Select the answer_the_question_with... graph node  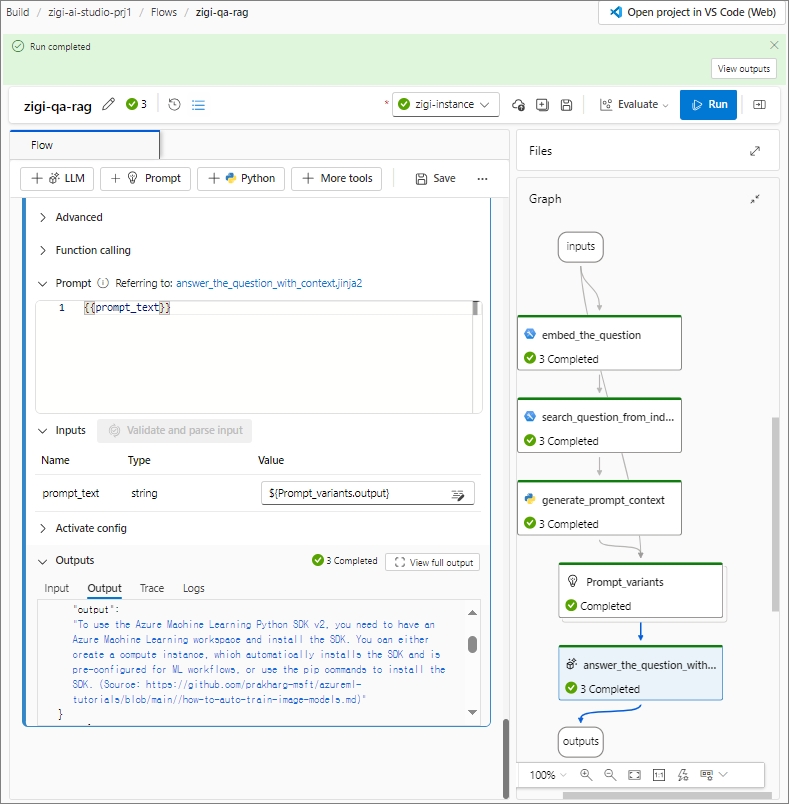click(640, 673)
